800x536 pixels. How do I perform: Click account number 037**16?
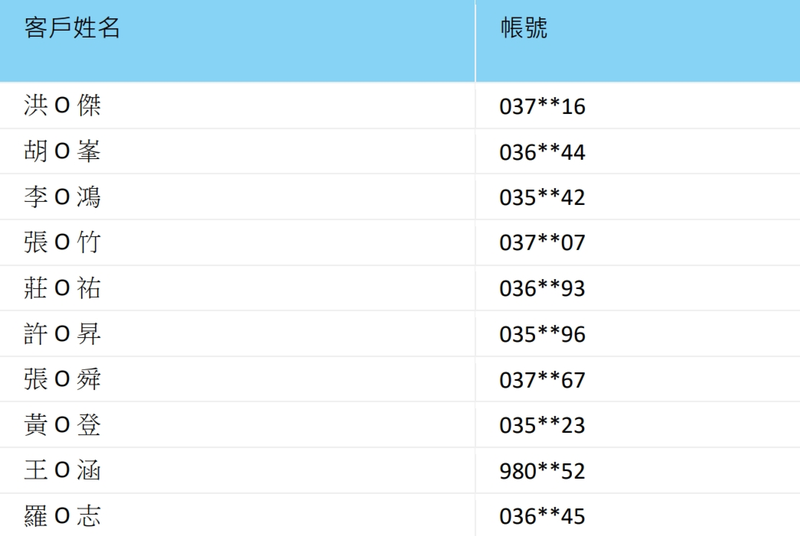pos(542,107)
